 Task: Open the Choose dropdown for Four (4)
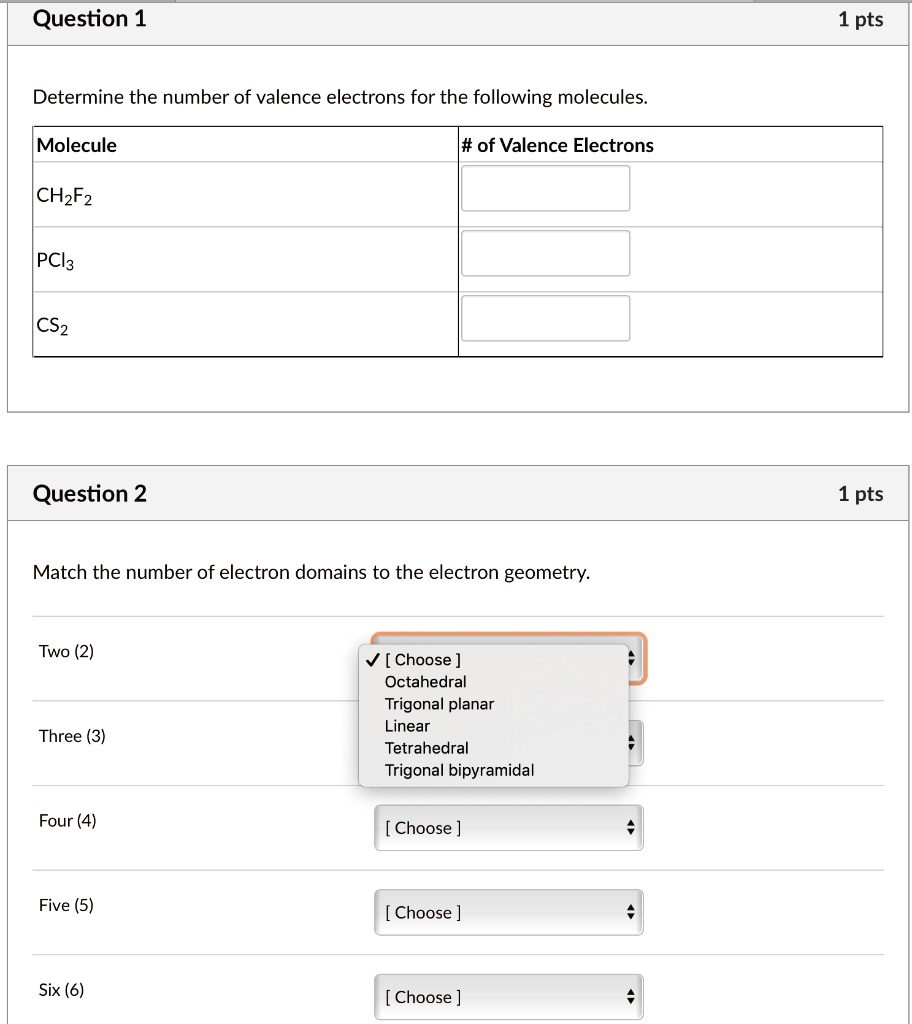[x=508, y=827]
